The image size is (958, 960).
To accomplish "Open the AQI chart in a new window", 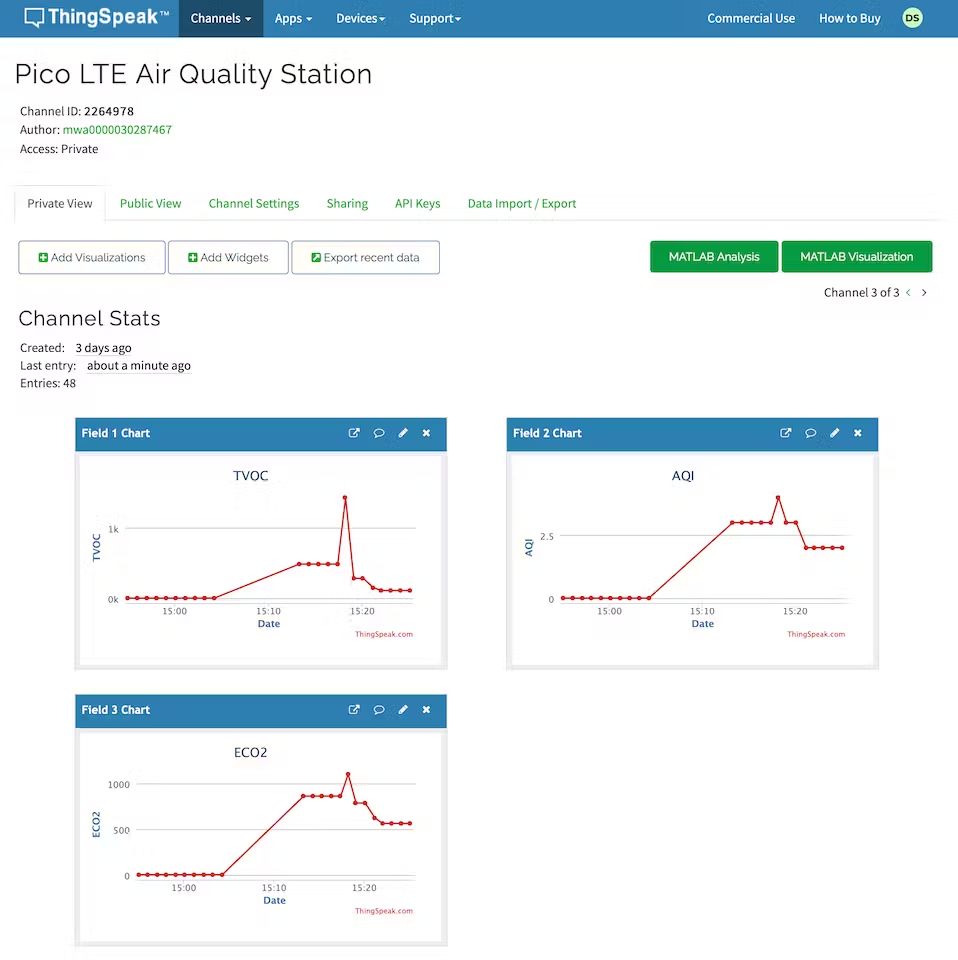I will pos(786,433).
